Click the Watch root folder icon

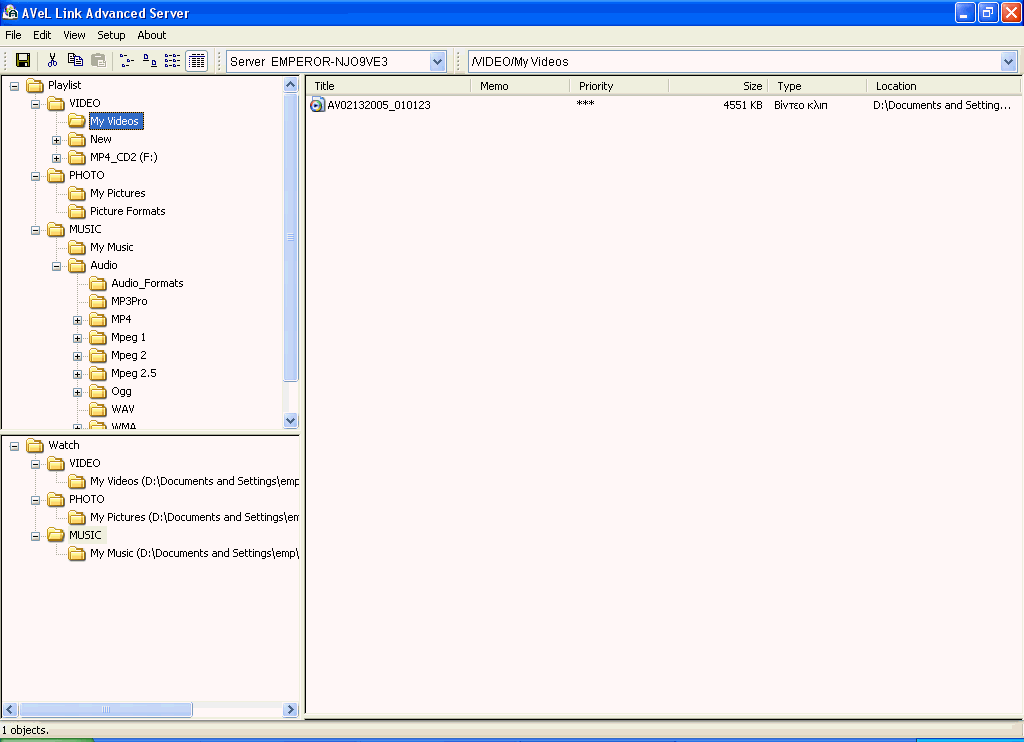point(35,445)
